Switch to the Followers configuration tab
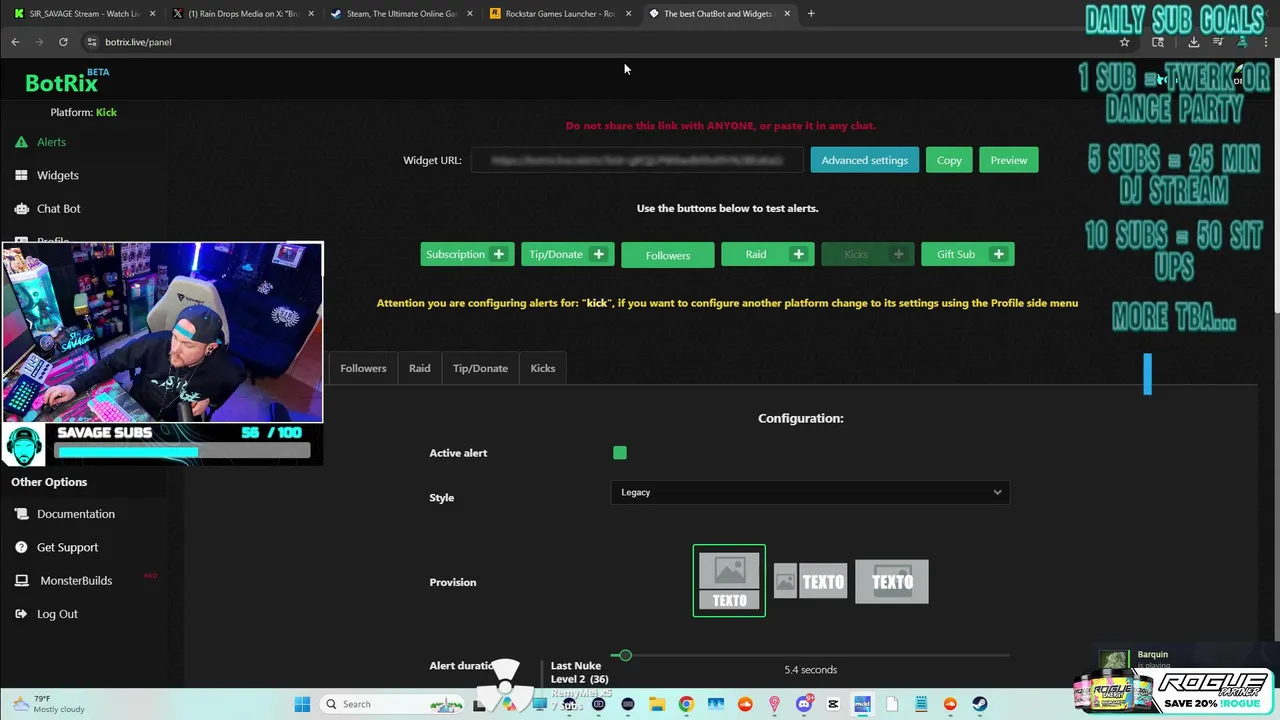 click(363, 368)
